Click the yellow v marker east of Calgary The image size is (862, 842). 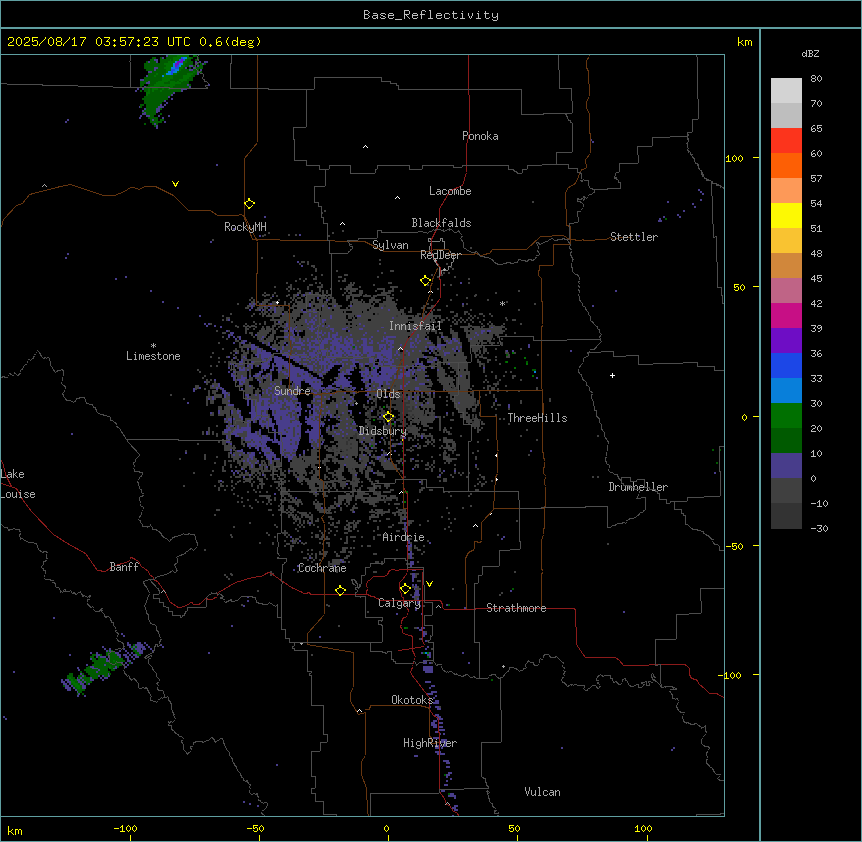pyautogui.click(x=429, y=584)
